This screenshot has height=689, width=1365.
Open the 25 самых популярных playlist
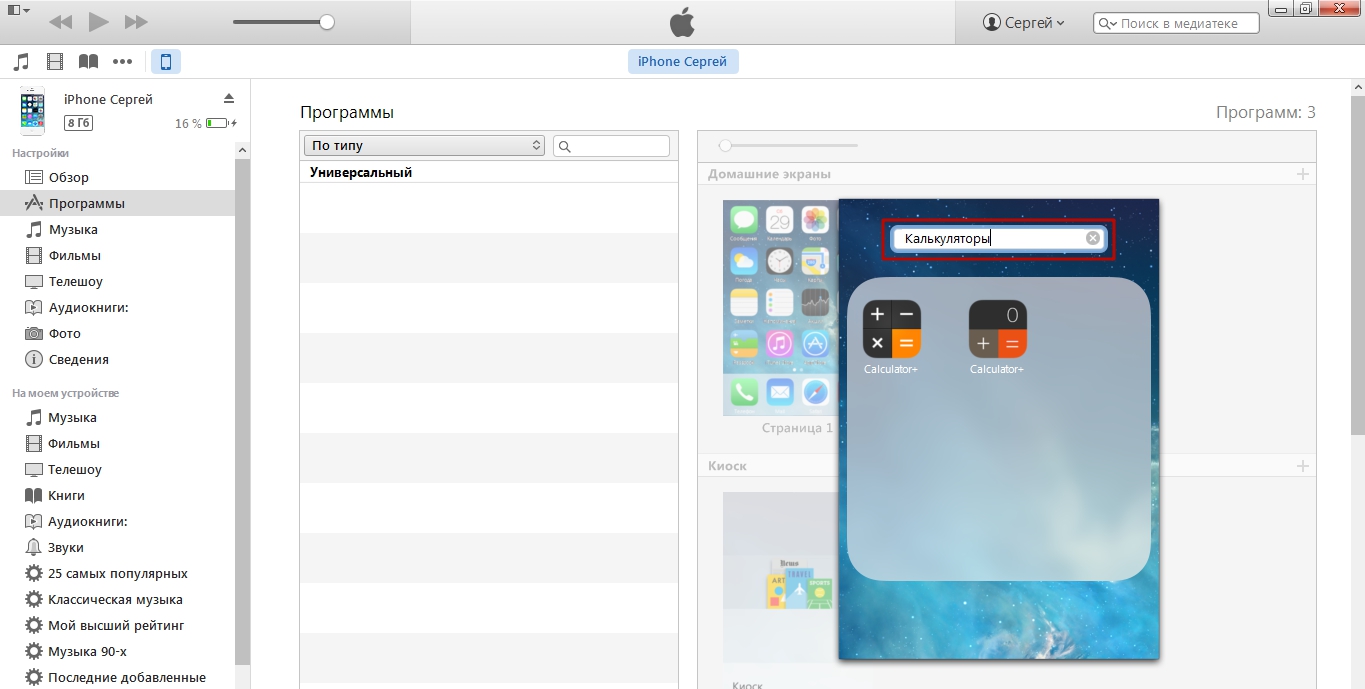coord(117,573)
